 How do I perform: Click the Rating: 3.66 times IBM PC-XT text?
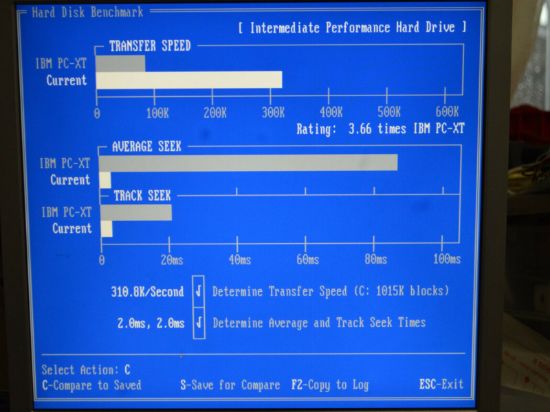pyautogui.click(x=381, y=129)
